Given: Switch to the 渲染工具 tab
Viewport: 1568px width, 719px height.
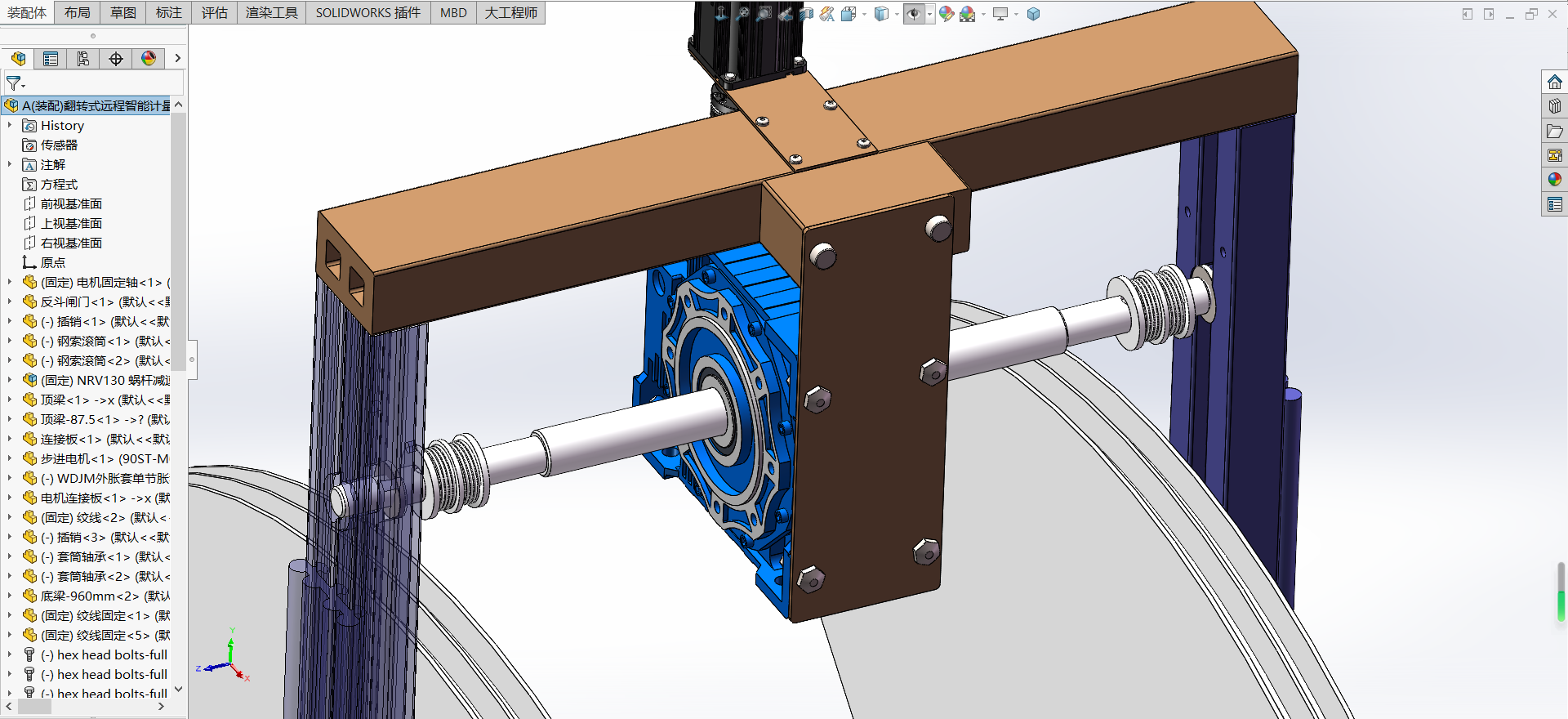Looking at the screenshot, I should click(x=272, y=12).
